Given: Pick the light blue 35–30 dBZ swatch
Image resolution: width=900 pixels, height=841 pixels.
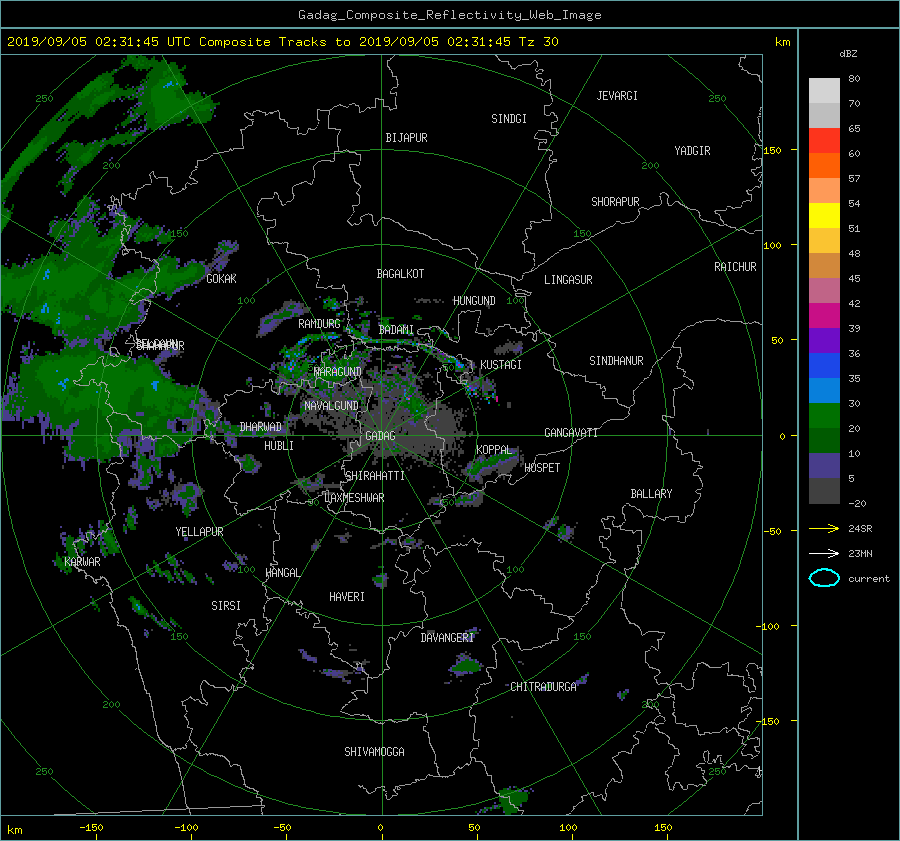Looking at the screenshot, I should tap(824, 390).
